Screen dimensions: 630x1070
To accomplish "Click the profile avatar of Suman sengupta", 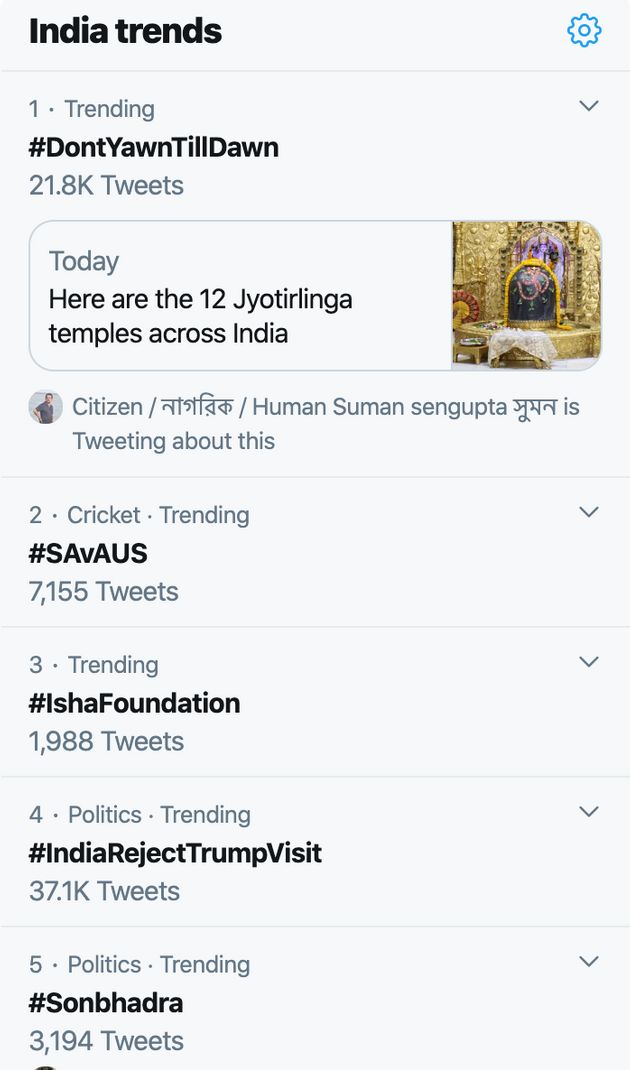I will coord(45,407).
